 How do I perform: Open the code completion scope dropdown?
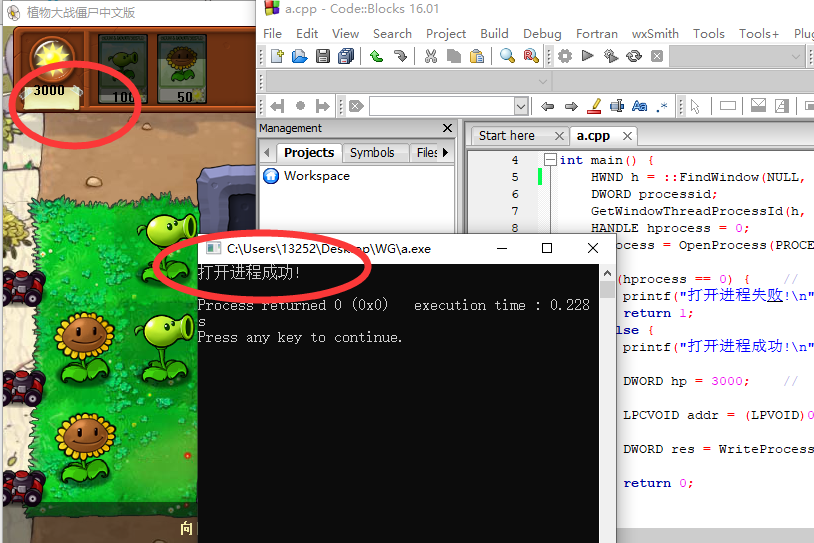(542, 82)
